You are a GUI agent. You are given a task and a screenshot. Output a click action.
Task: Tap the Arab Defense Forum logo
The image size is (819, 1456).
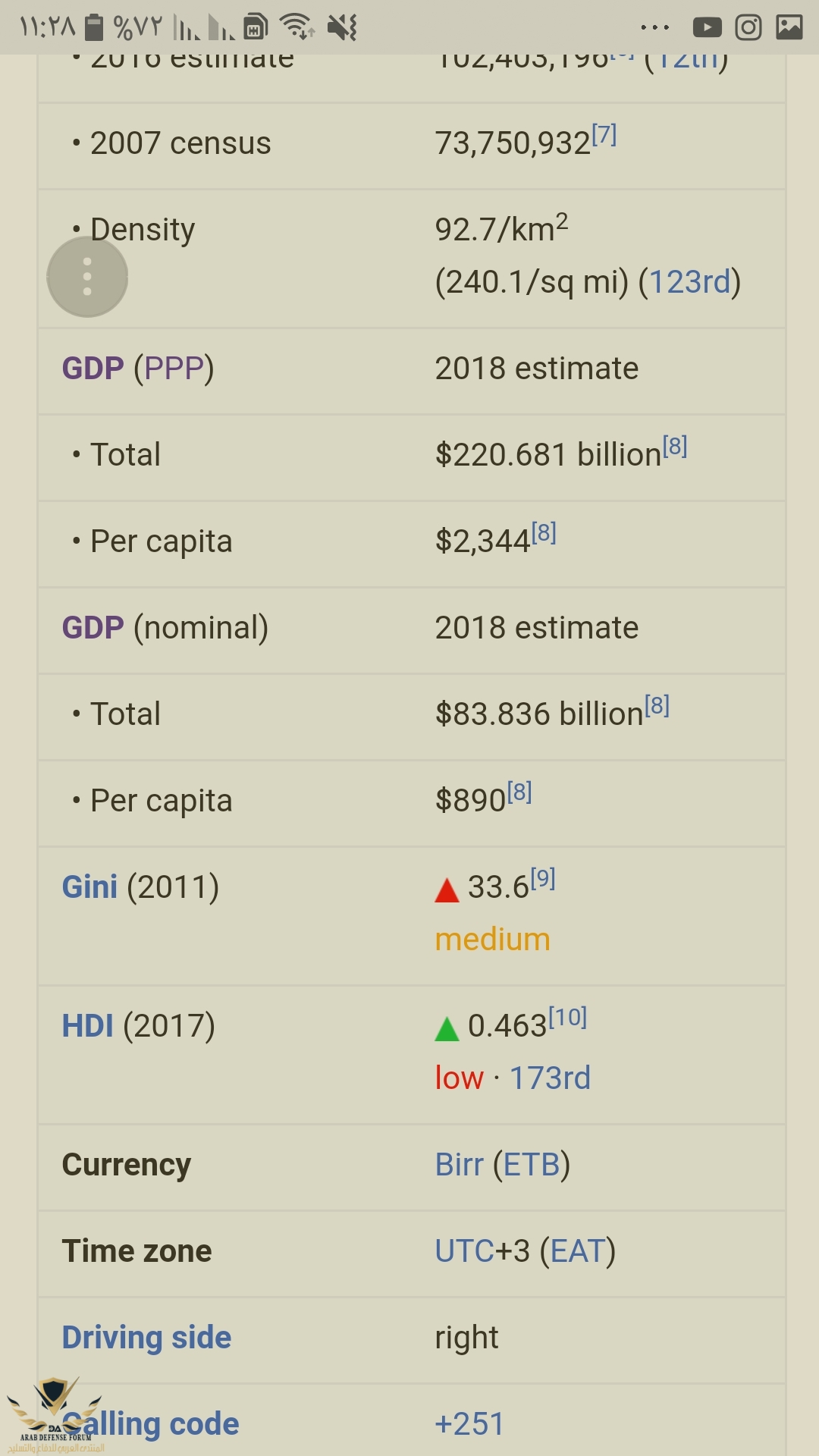tap(53, 1414)
